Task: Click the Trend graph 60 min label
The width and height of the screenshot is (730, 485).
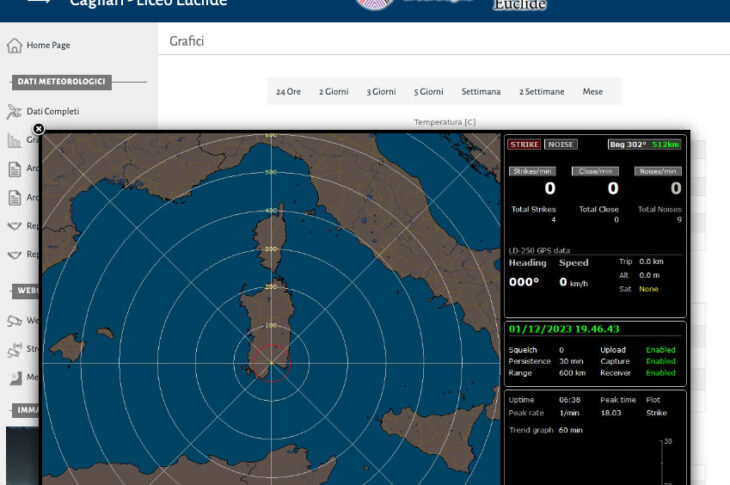Action: (546, 430)
